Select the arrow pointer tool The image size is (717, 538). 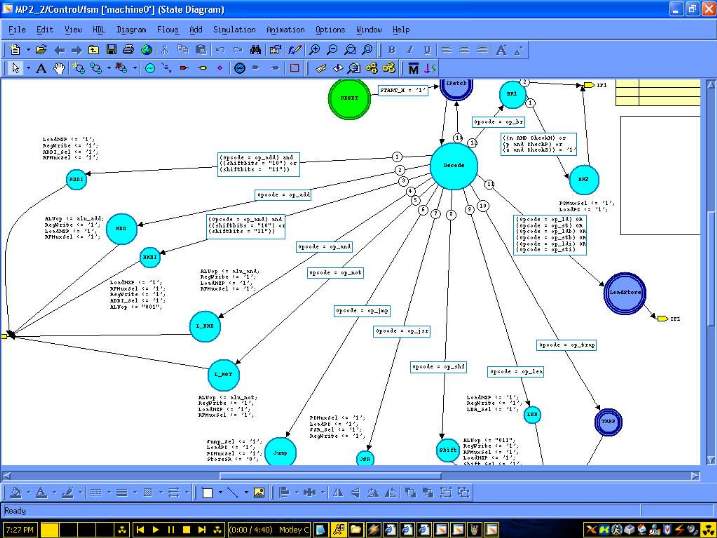pyautogui.click(x=16, y=68)
